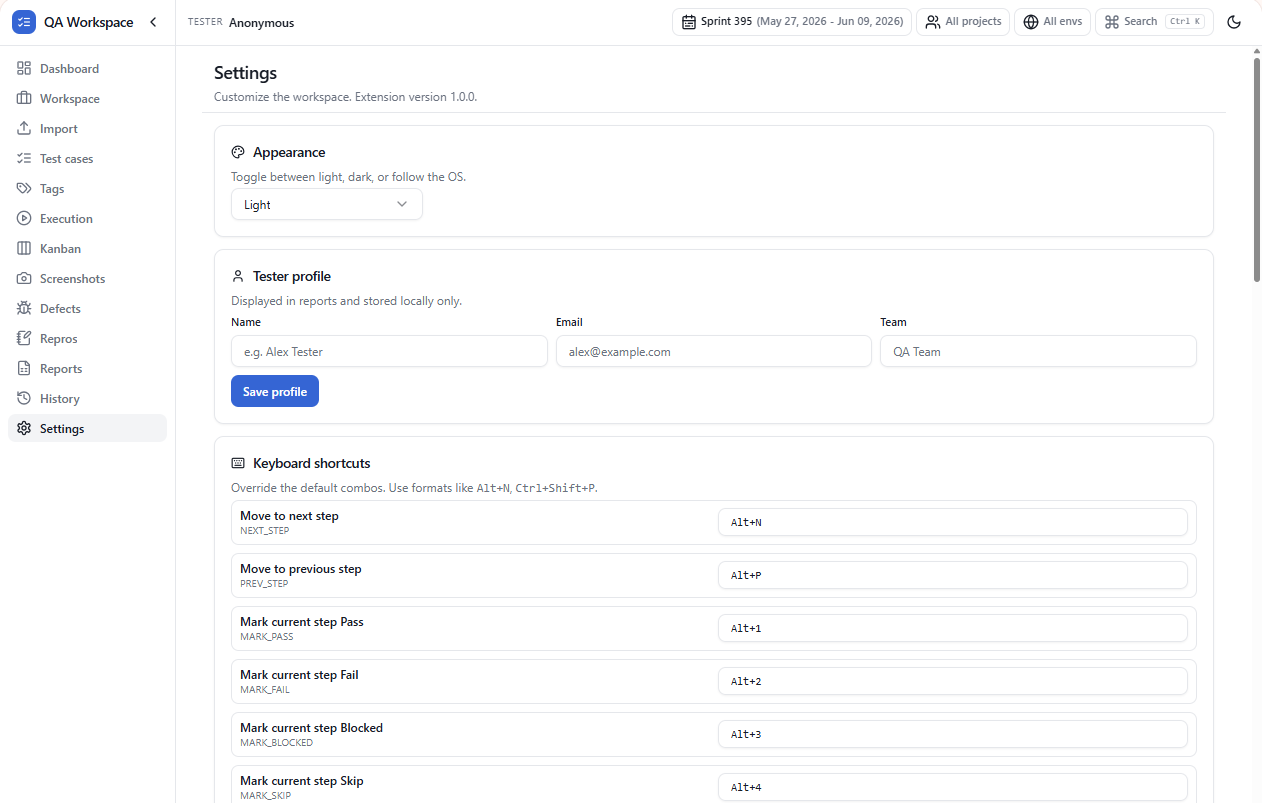1262x803 pixels.
Task: Edit the Move to next step shortcut field
Action: pos(953,522)
